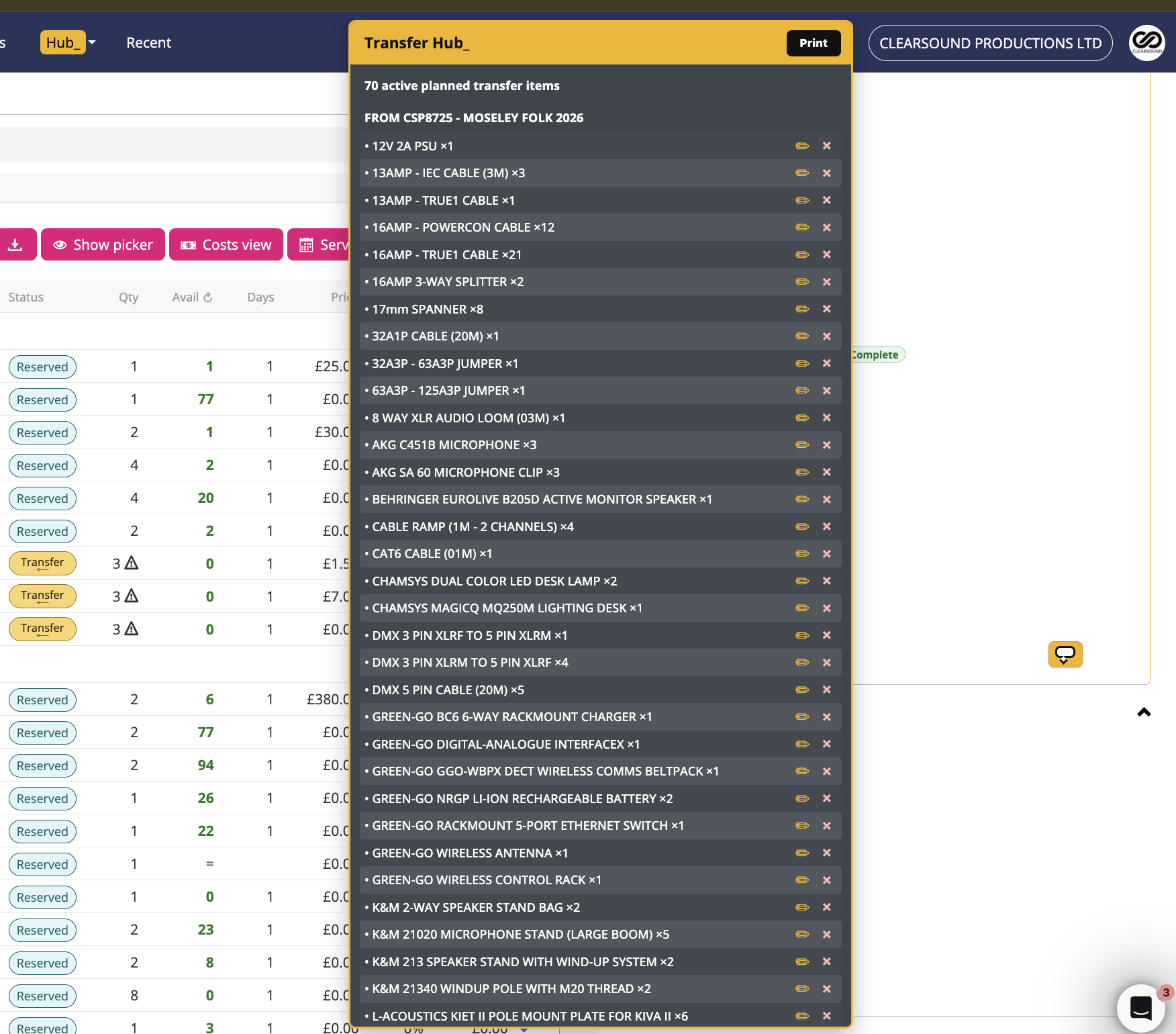Click the FROM CSP8725 - MOSELEY FOLK 2026 heading
The image size is (1176, 1034).
click(474, 118)
